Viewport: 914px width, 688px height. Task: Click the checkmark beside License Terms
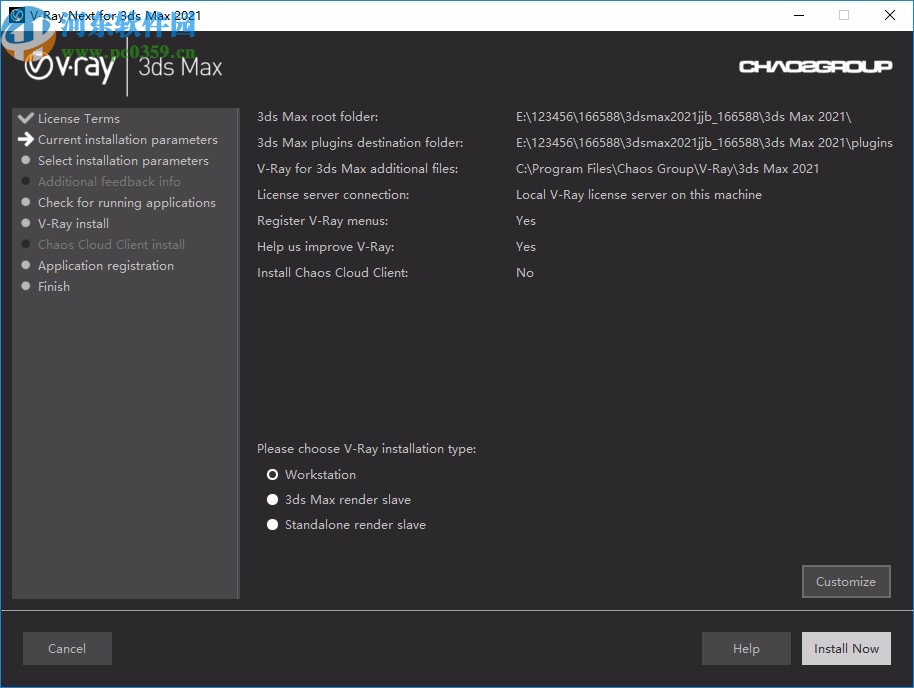(x=25, y=117)
